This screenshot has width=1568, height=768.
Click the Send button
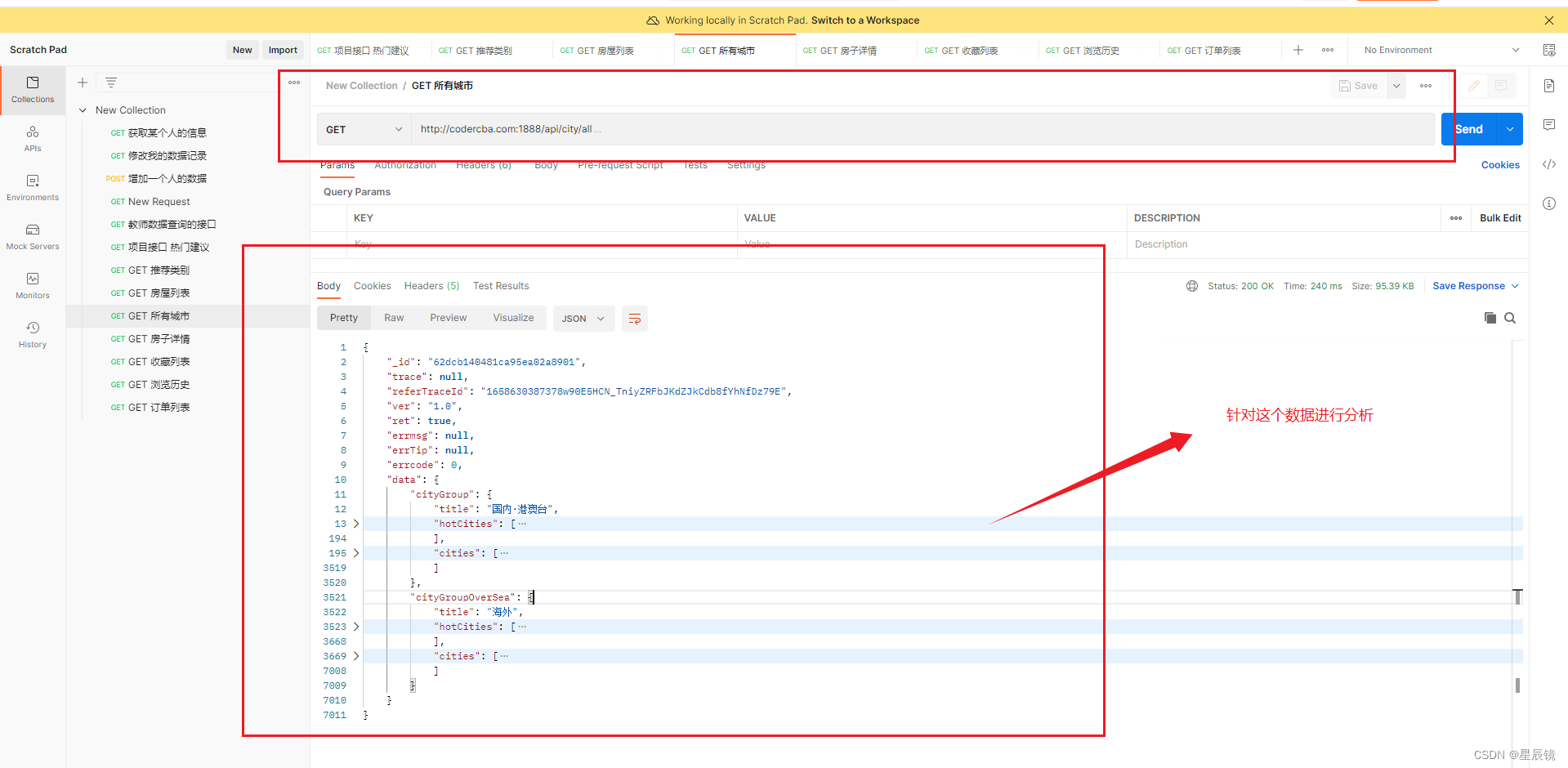[x=1469, y=129]
